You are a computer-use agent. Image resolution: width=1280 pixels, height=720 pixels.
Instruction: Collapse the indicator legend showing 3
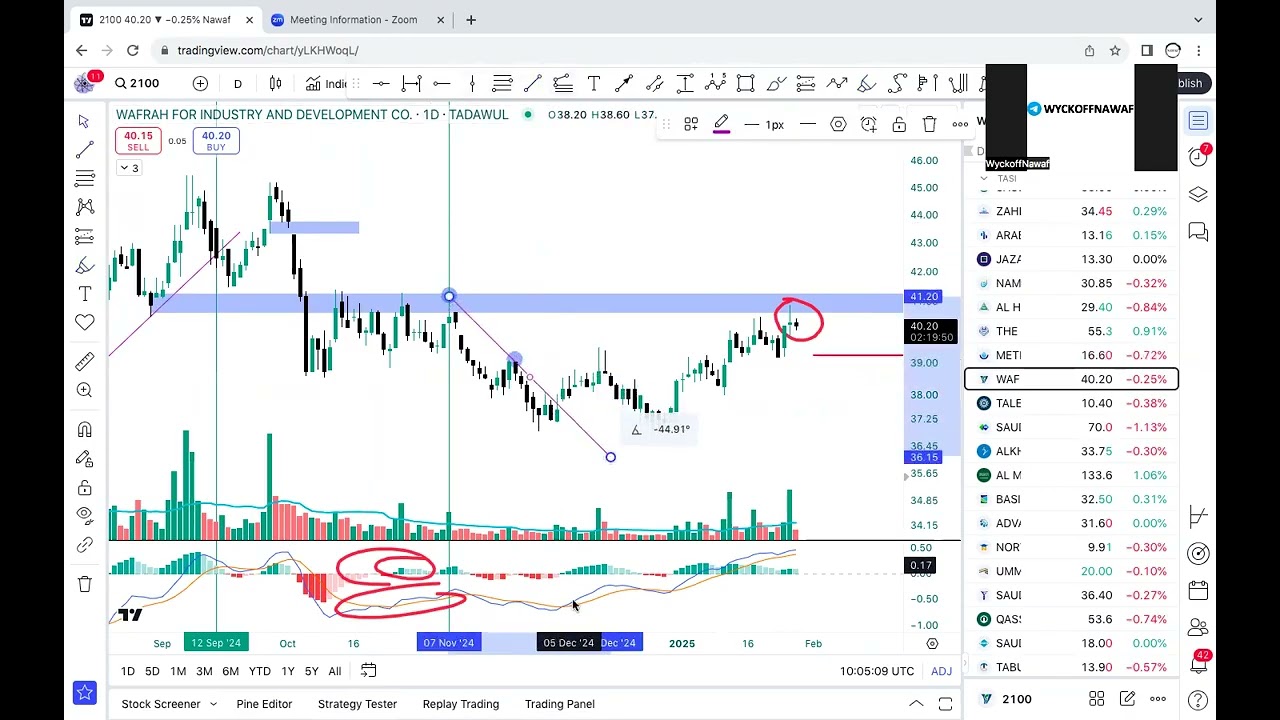130,168
